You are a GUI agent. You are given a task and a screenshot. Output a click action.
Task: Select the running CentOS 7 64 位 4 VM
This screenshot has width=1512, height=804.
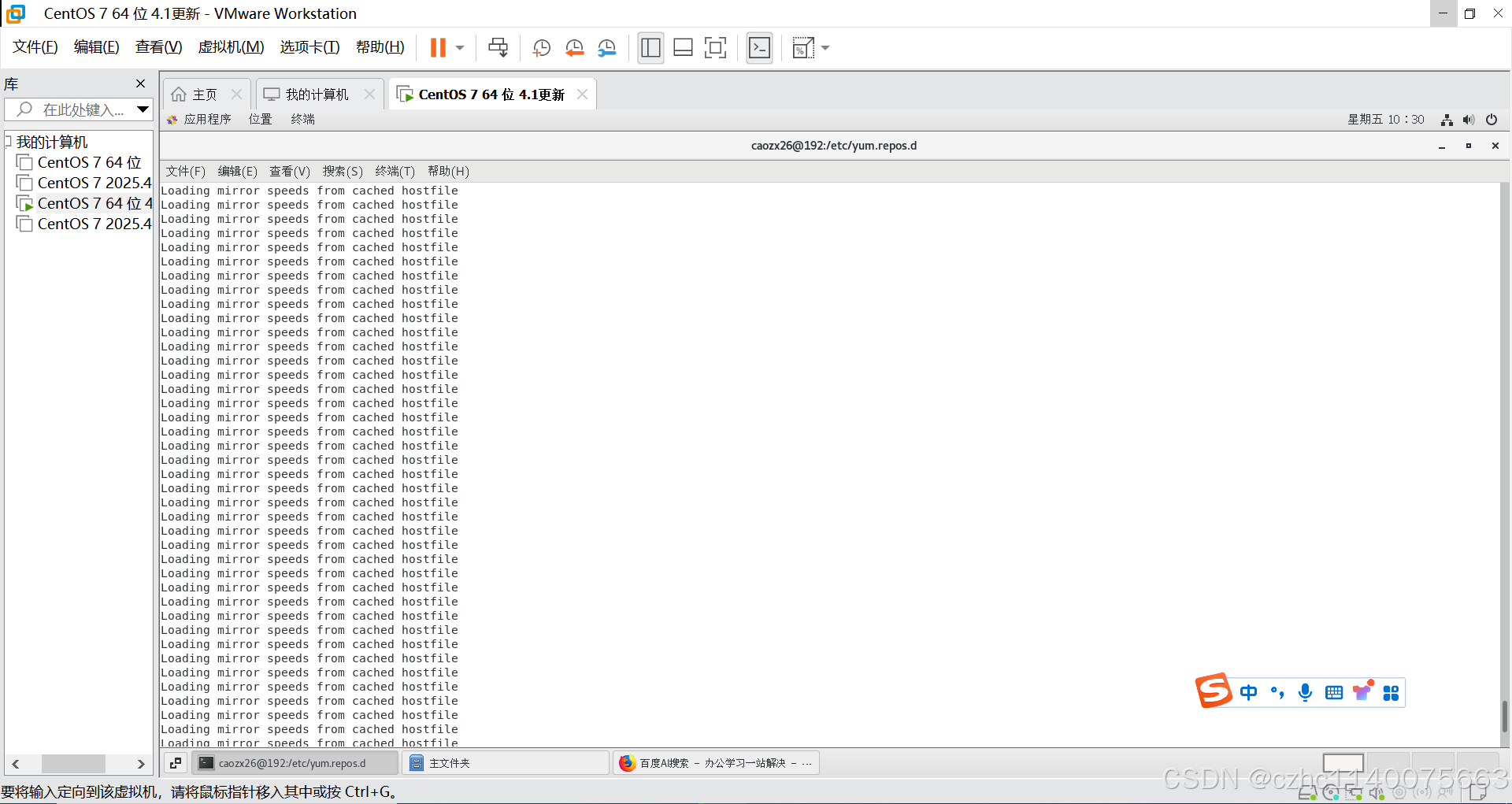coord(85,203)
